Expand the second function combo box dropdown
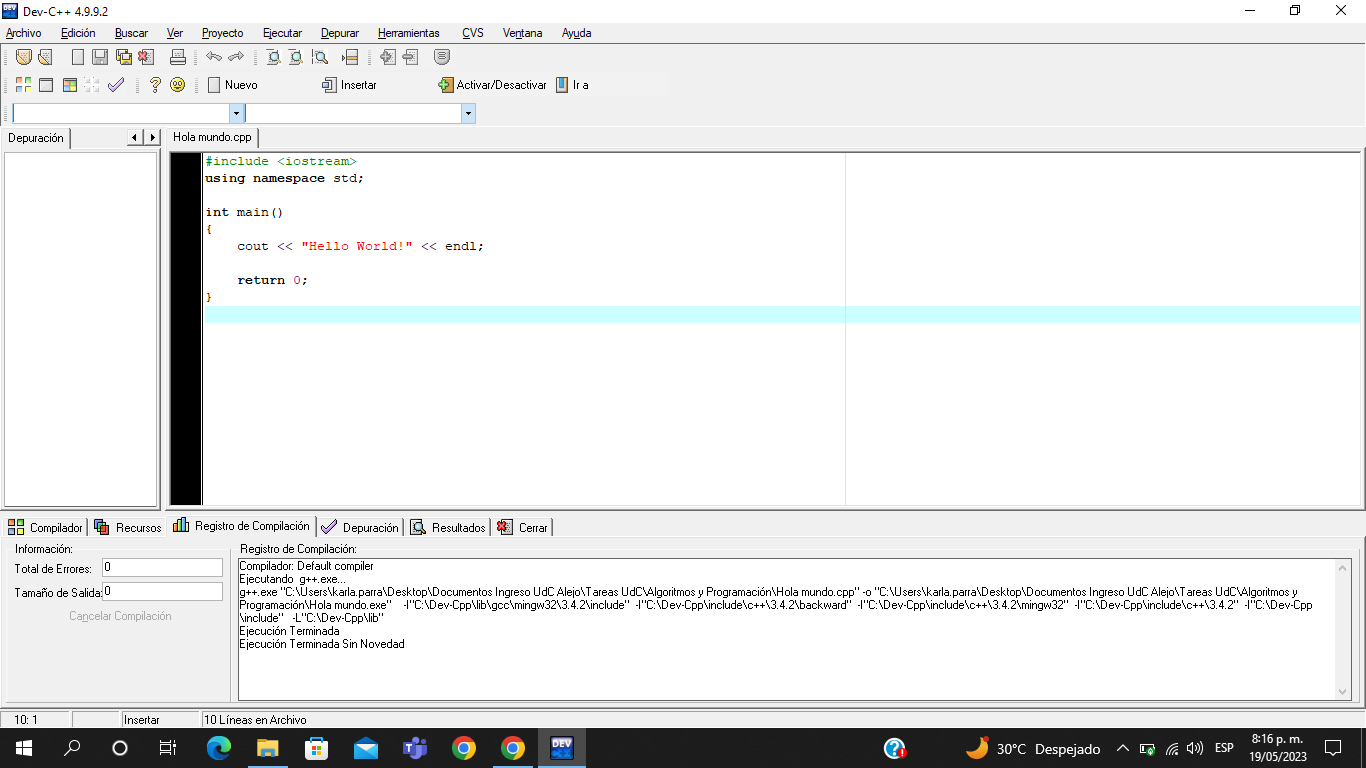 pyautogui.click(x=468, y=114)
